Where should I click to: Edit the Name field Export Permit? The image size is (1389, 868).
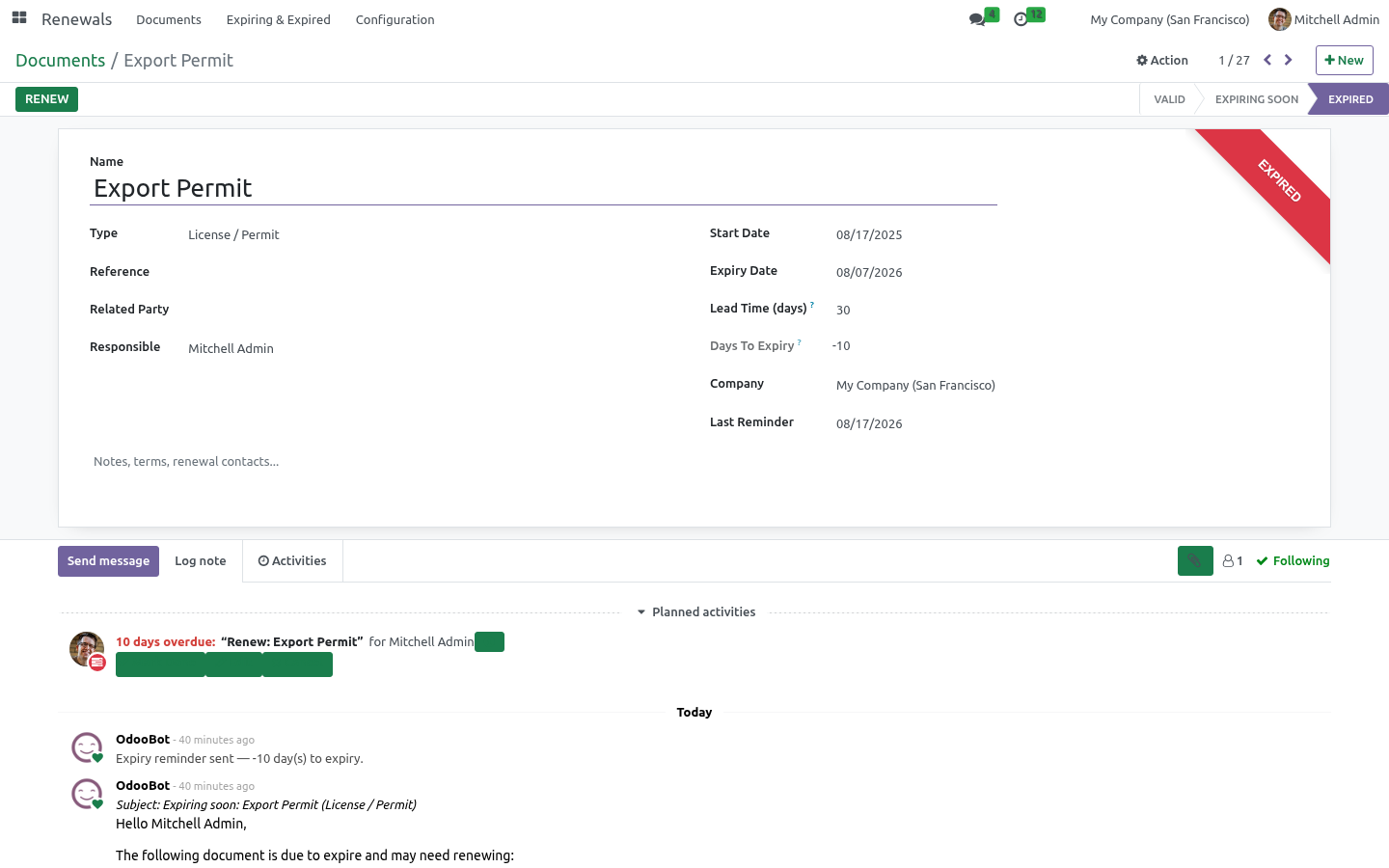(x=543, y=188)
